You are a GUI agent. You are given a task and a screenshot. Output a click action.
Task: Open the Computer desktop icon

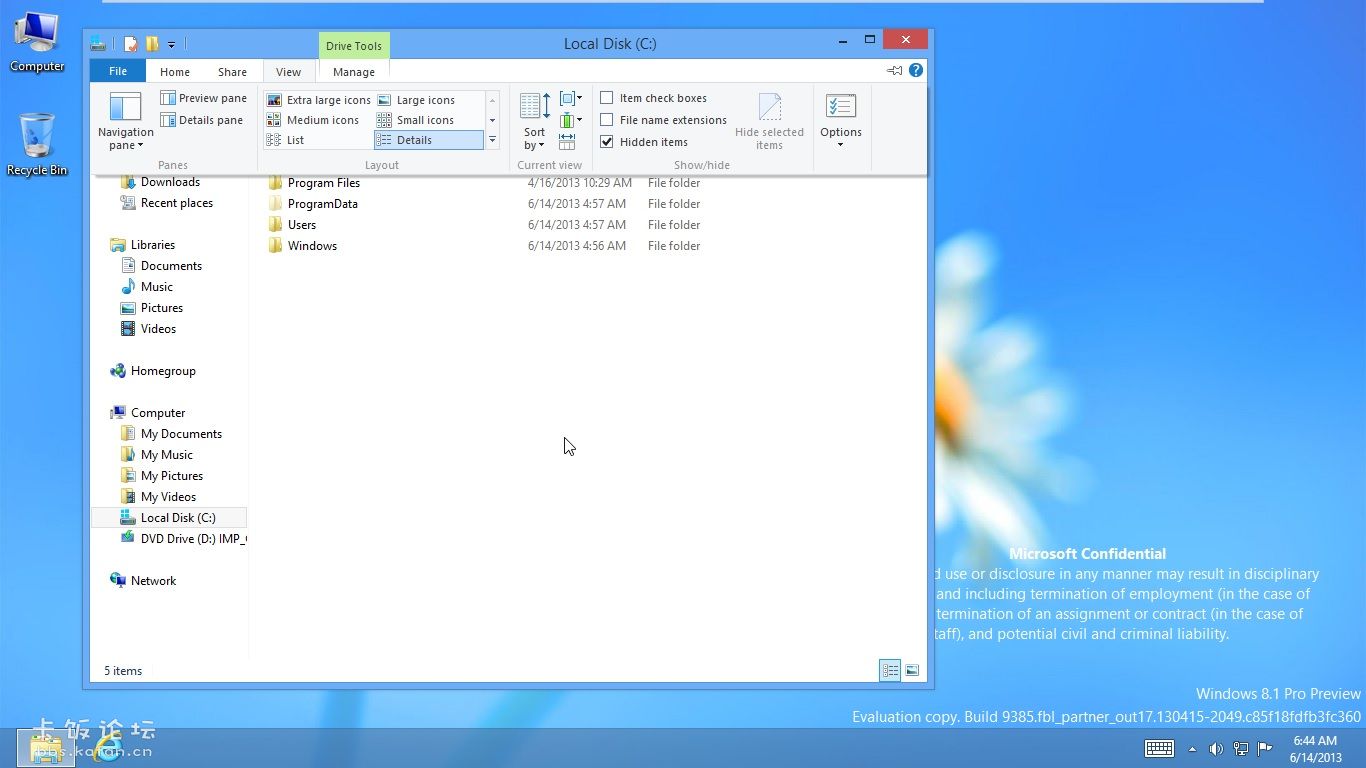pyautogui.click(x=37, y=42)
